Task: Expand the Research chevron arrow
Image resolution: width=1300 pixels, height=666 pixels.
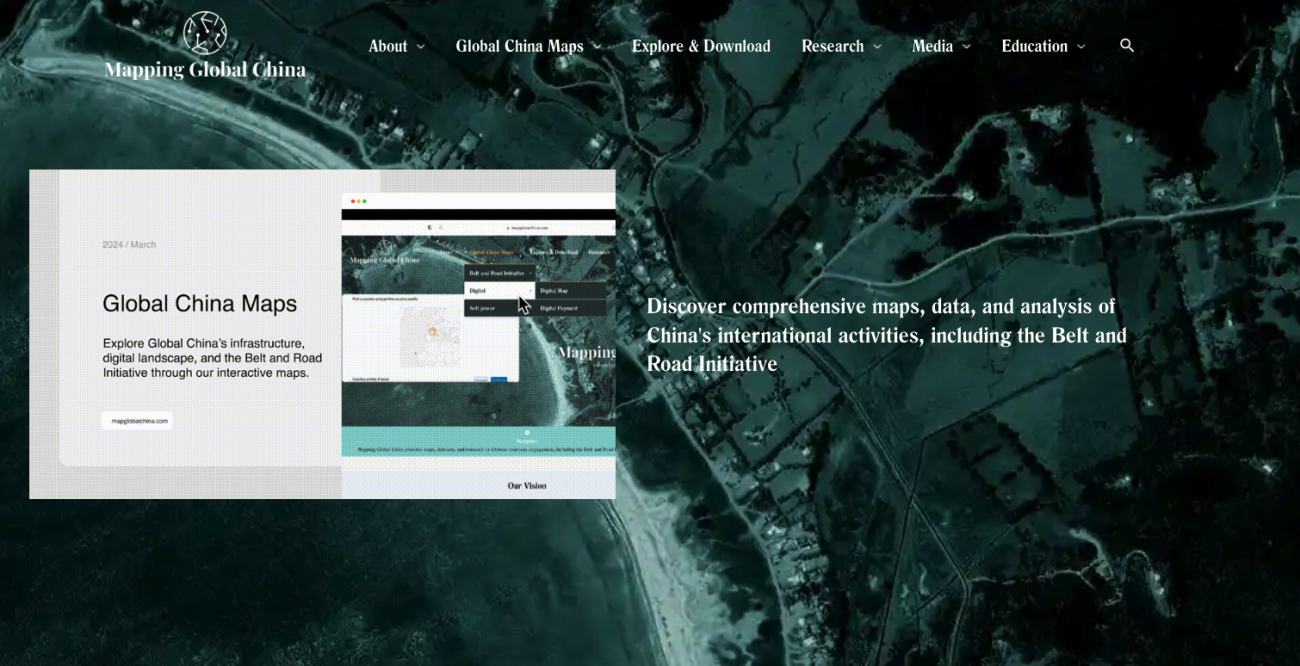Action: click(x=877, y=47)
